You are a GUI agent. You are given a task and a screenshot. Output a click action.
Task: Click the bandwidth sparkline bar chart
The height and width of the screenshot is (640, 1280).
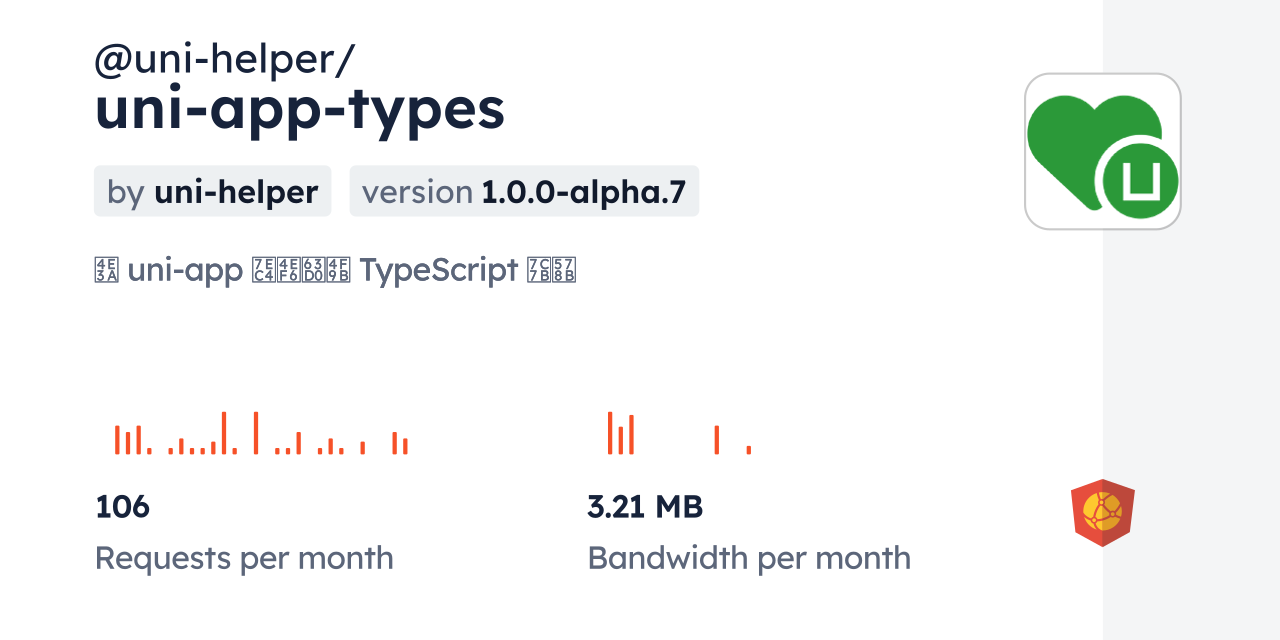pyautogui.click(x=679, y=434)
